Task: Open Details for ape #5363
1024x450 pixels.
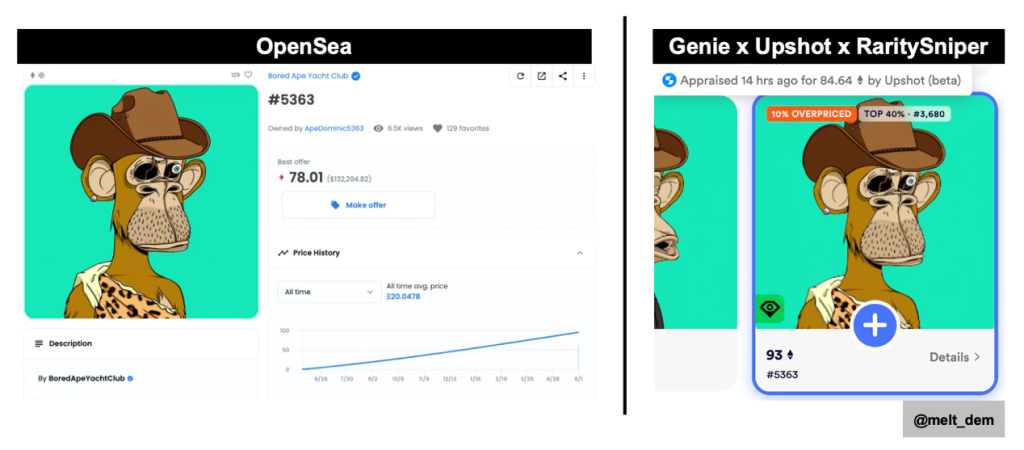Action: point(955,357)
